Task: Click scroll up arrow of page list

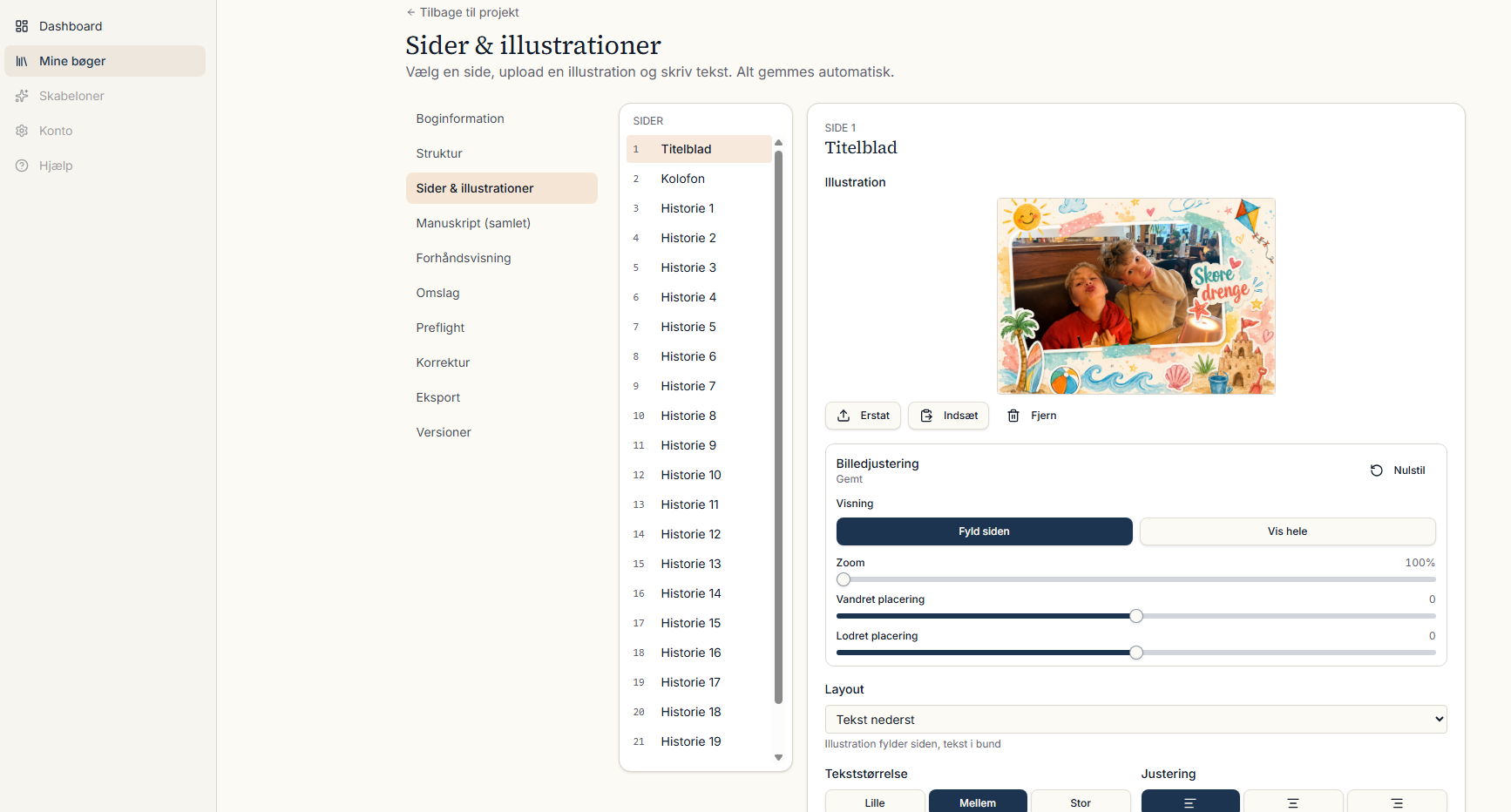Action: 778,142
